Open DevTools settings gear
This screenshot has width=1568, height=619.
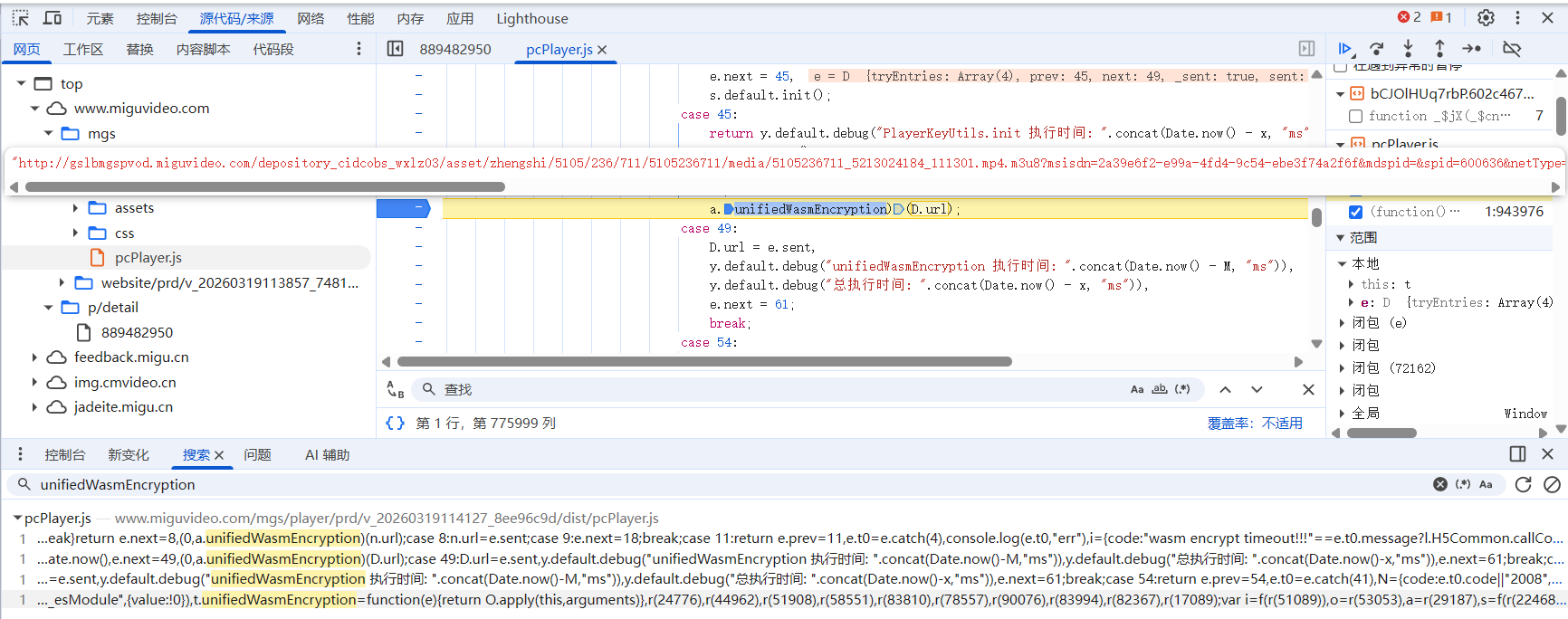click(1486, 18)
